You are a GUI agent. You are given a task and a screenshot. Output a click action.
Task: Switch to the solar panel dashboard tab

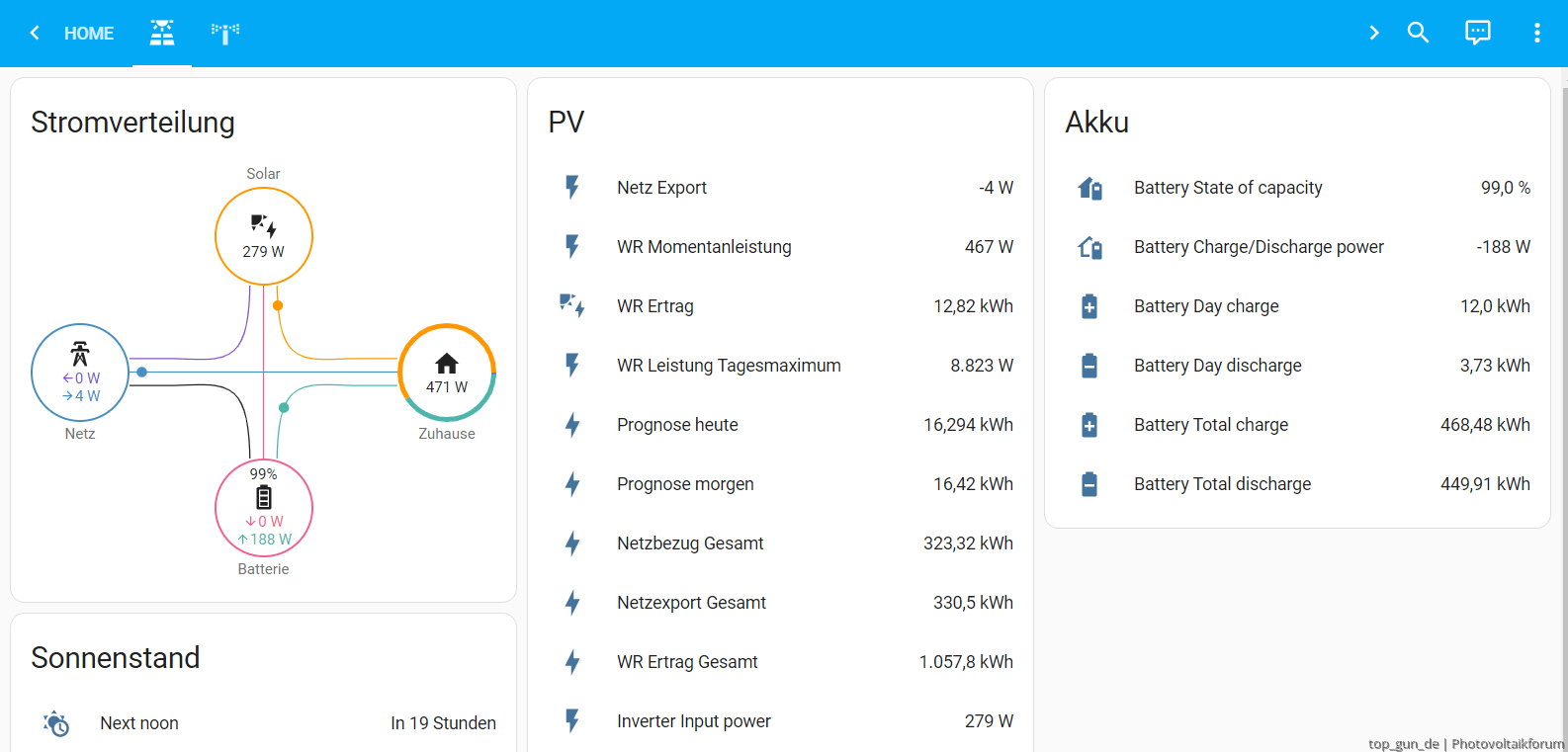[162, 33]
